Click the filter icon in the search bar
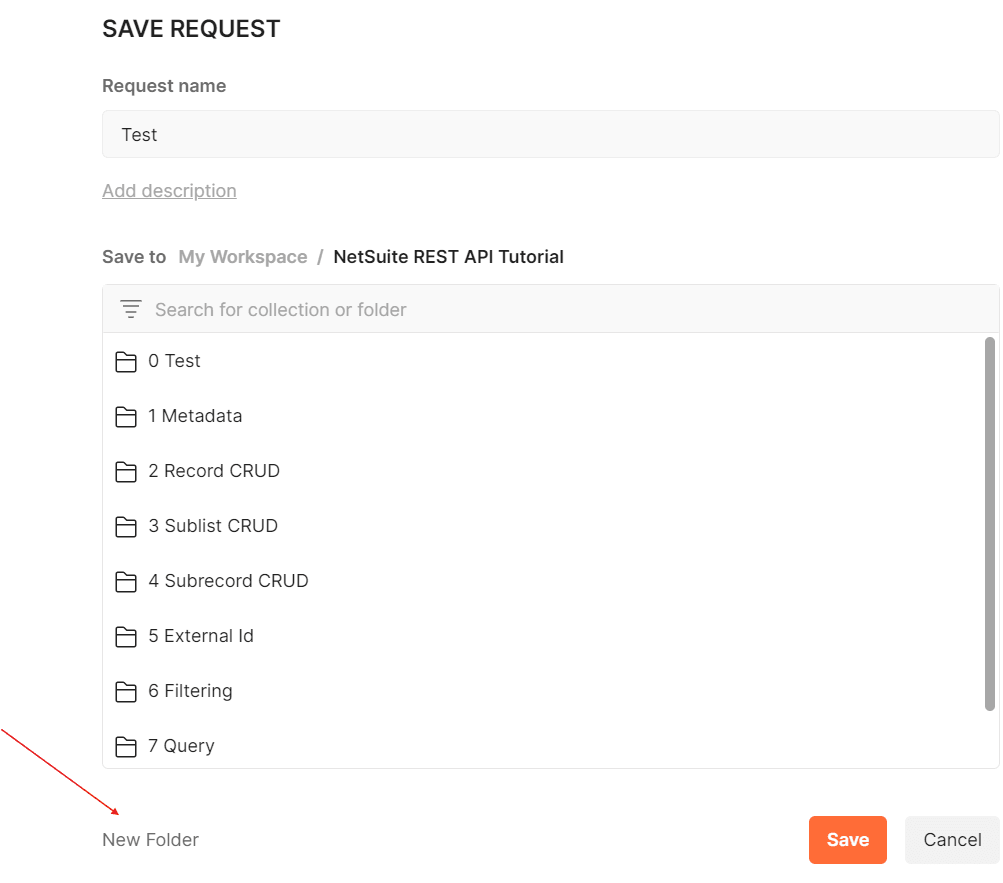 [130, 309]
